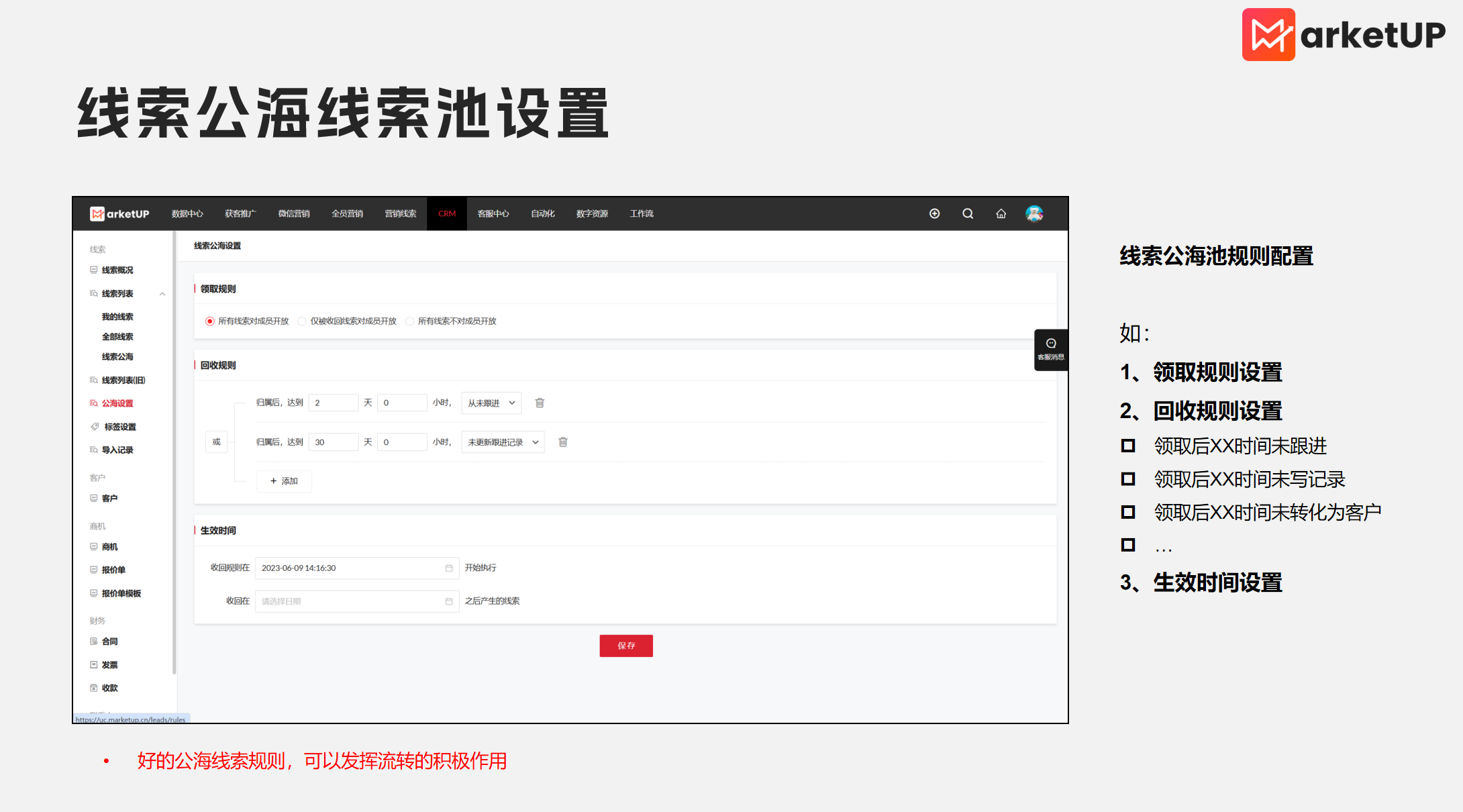The height and width of the screenshot is (812, 1463).
Task: Open the 数据中心 top menu
Action: (187, 213)
